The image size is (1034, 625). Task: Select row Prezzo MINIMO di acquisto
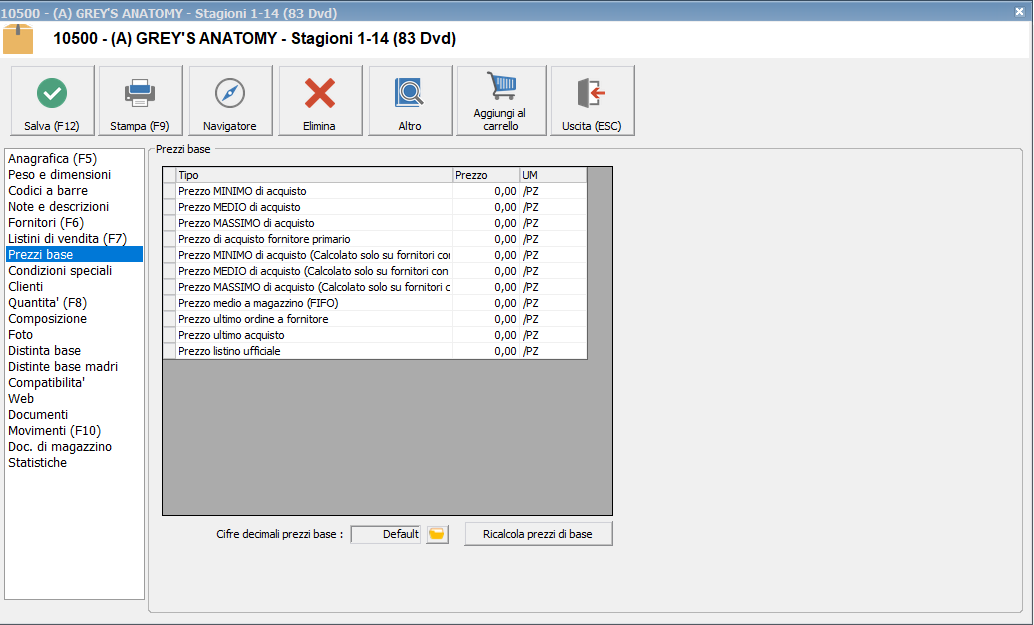coord(375,191)
